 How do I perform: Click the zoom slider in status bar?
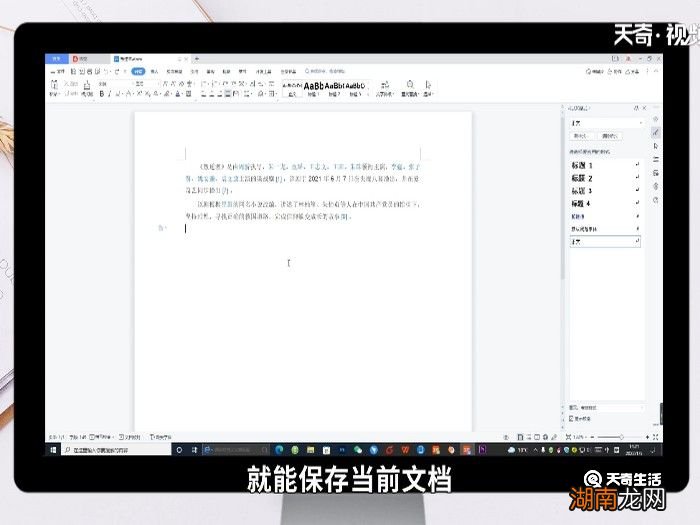pos(620,437)
